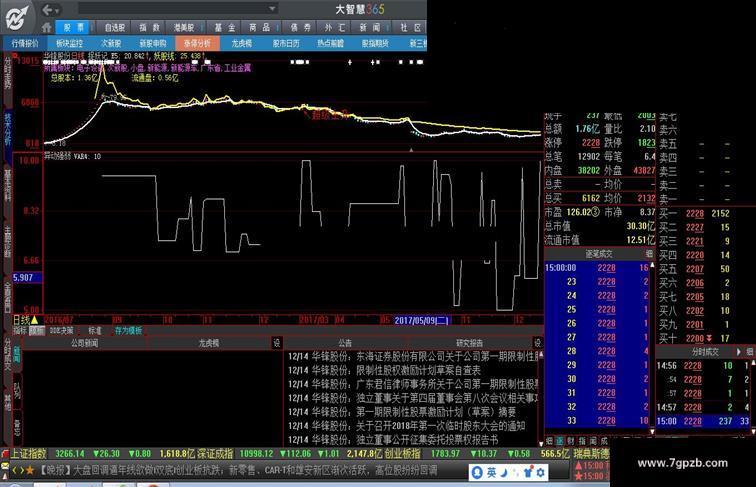Switch to 次新股 sub-tab
The height and width of the screenshot is (487, 756).
111,43
